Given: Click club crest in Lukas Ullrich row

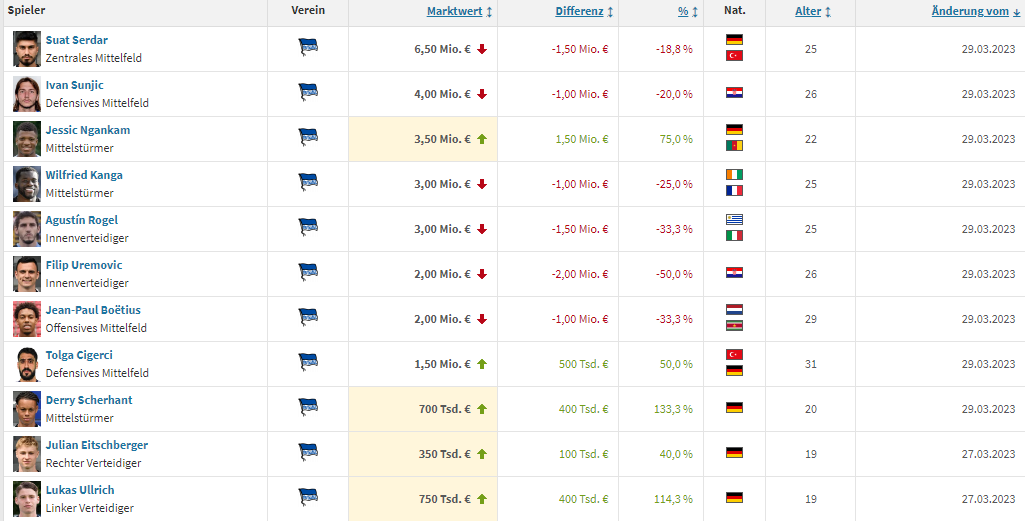Looking at the screenshot, I should [308, 497].
